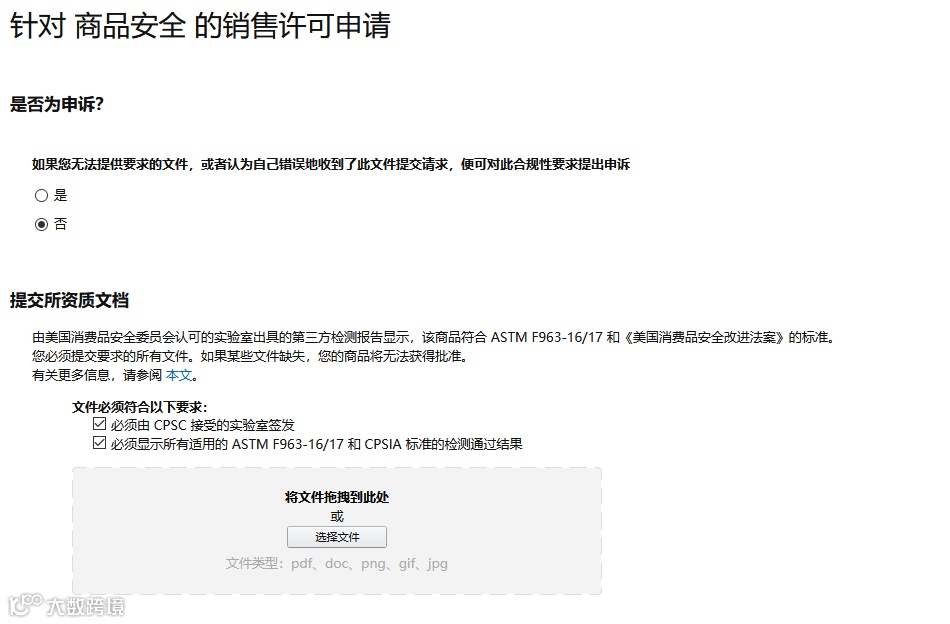This screenshot has height=624, width=950.
Task: Select the 是 radio button for appeal
Action: tap(41, 195)
